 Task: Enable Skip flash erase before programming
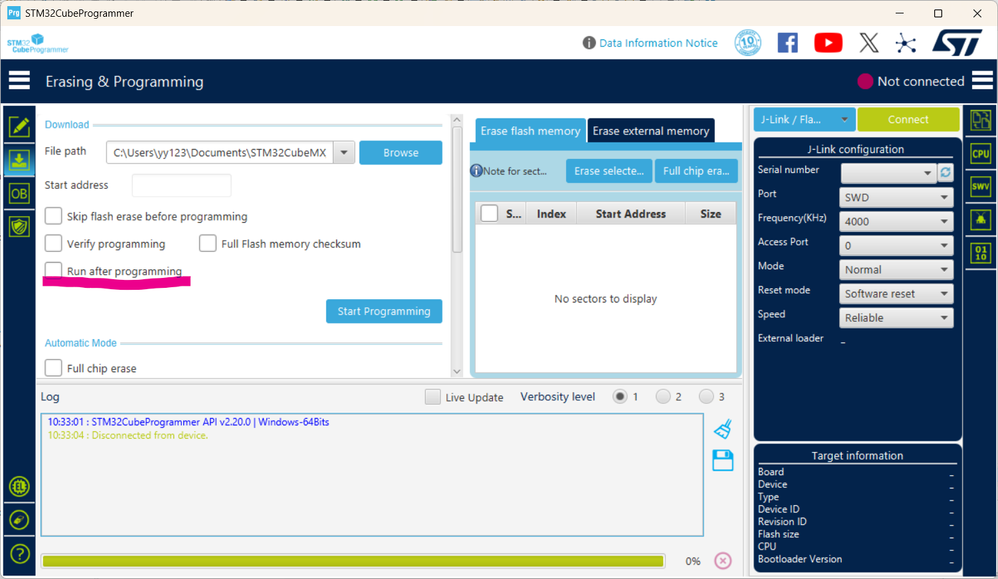53,216
